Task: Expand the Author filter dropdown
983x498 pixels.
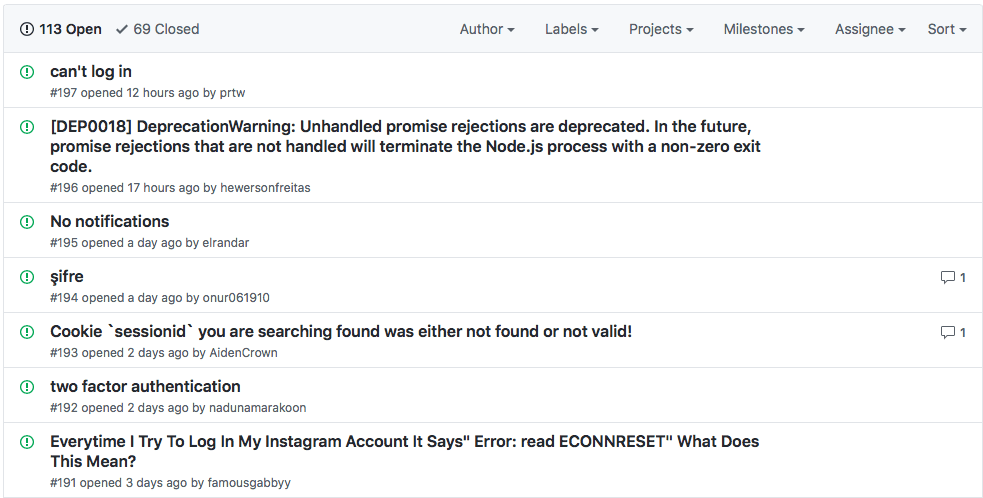Action: tap(487, 29)
